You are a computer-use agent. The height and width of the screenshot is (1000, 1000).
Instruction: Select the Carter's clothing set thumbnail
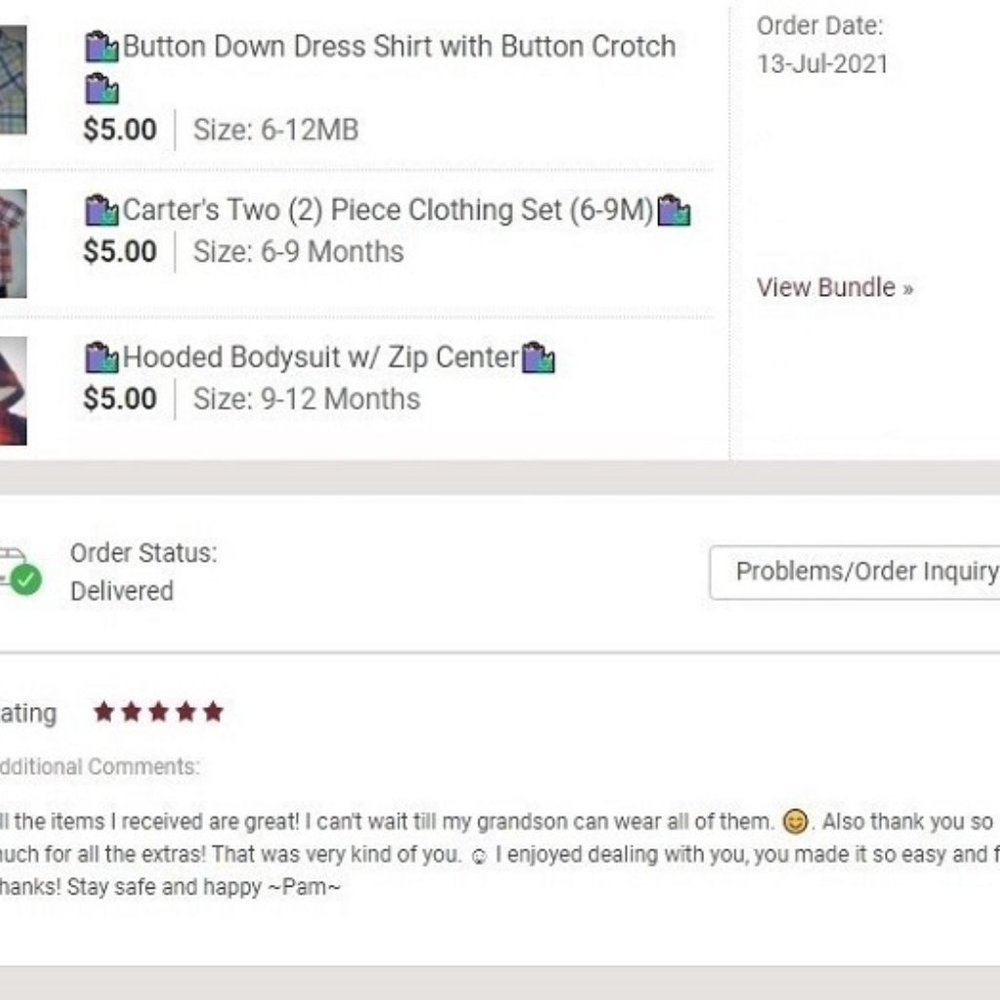coord(12,243)
